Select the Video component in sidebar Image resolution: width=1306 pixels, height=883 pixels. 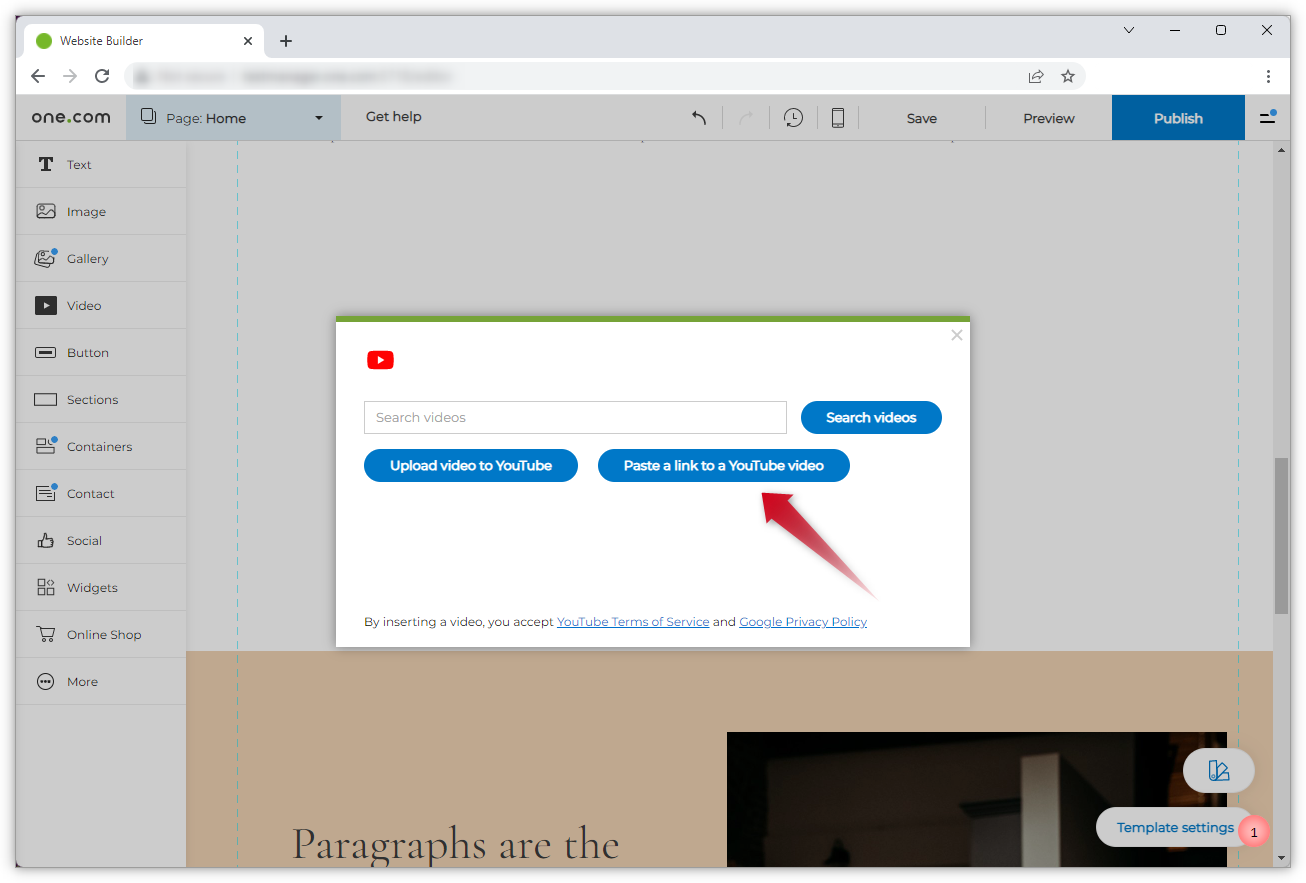pyautogui.click(x=84, y=306)
